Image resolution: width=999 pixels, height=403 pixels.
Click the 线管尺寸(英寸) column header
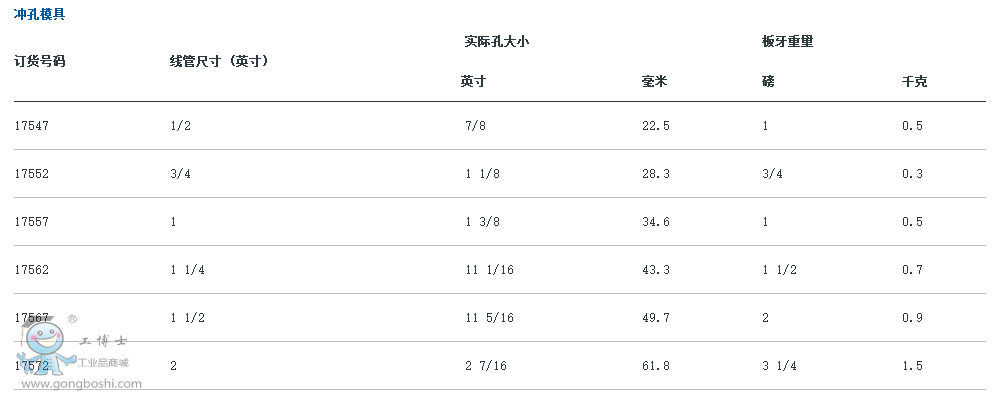pos(219,61)
